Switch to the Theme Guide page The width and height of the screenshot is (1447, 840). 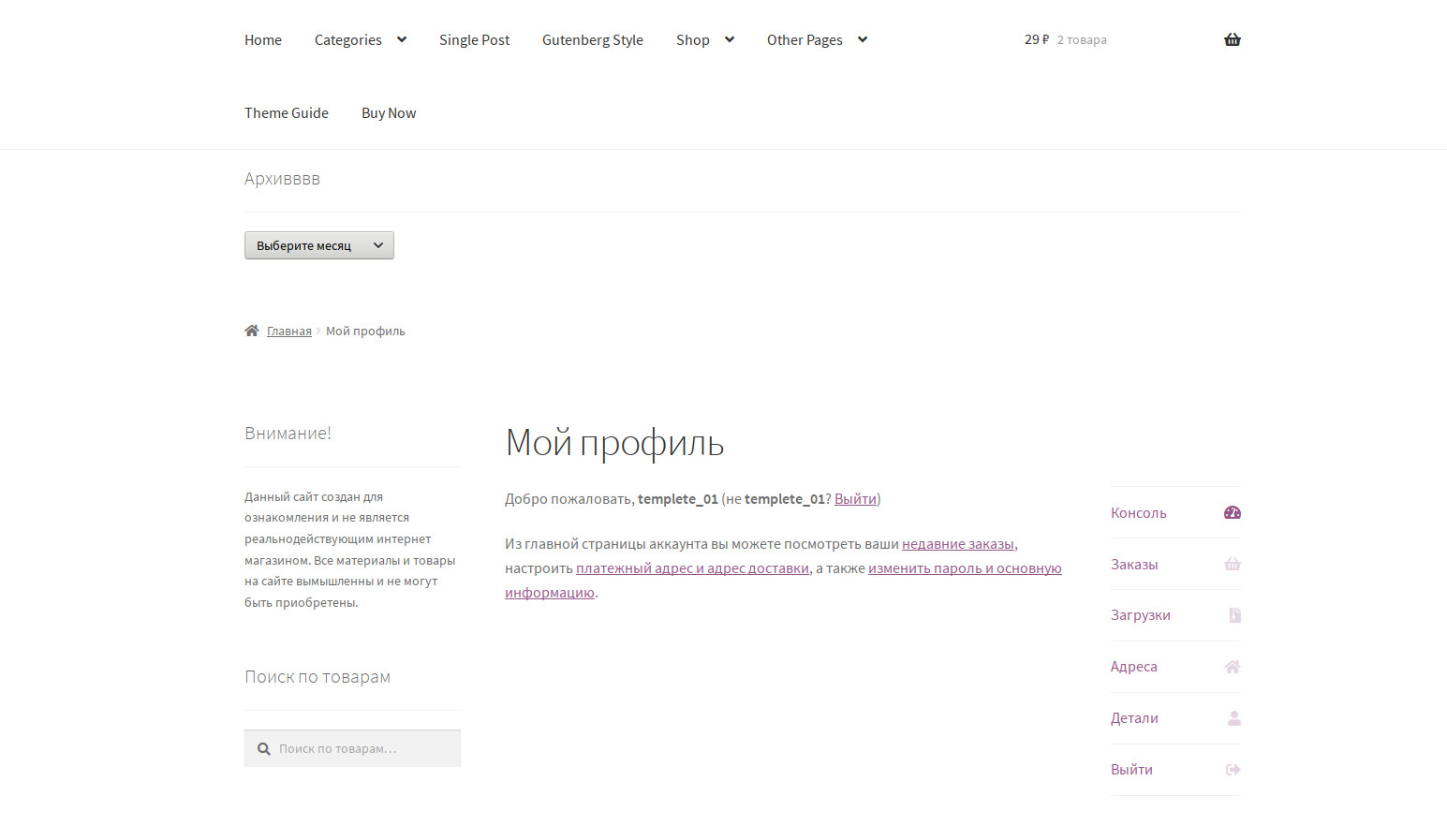point(286,112)
